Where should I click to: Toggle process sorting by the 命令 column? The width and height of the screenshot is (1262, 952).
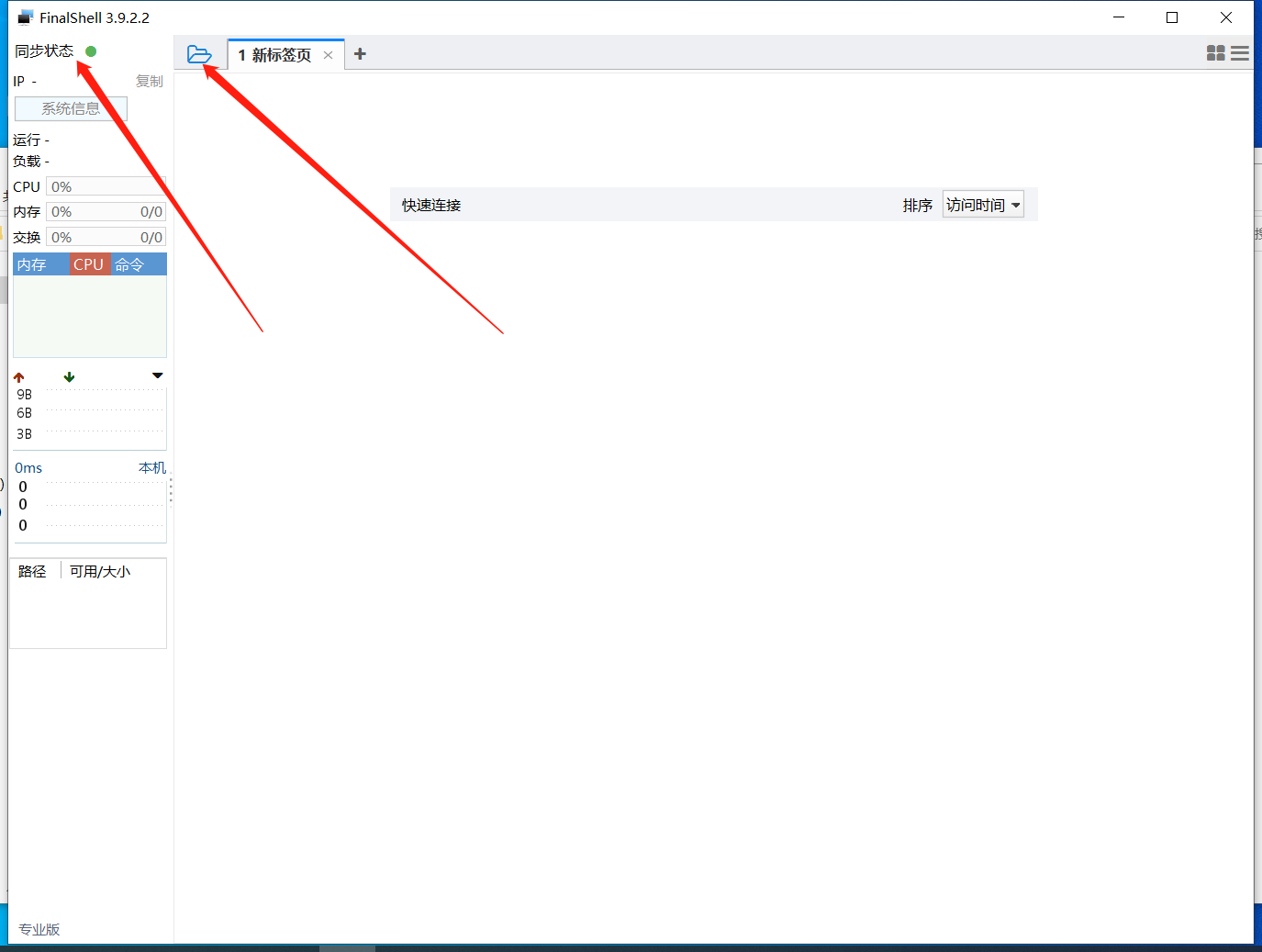pos(131,263)
